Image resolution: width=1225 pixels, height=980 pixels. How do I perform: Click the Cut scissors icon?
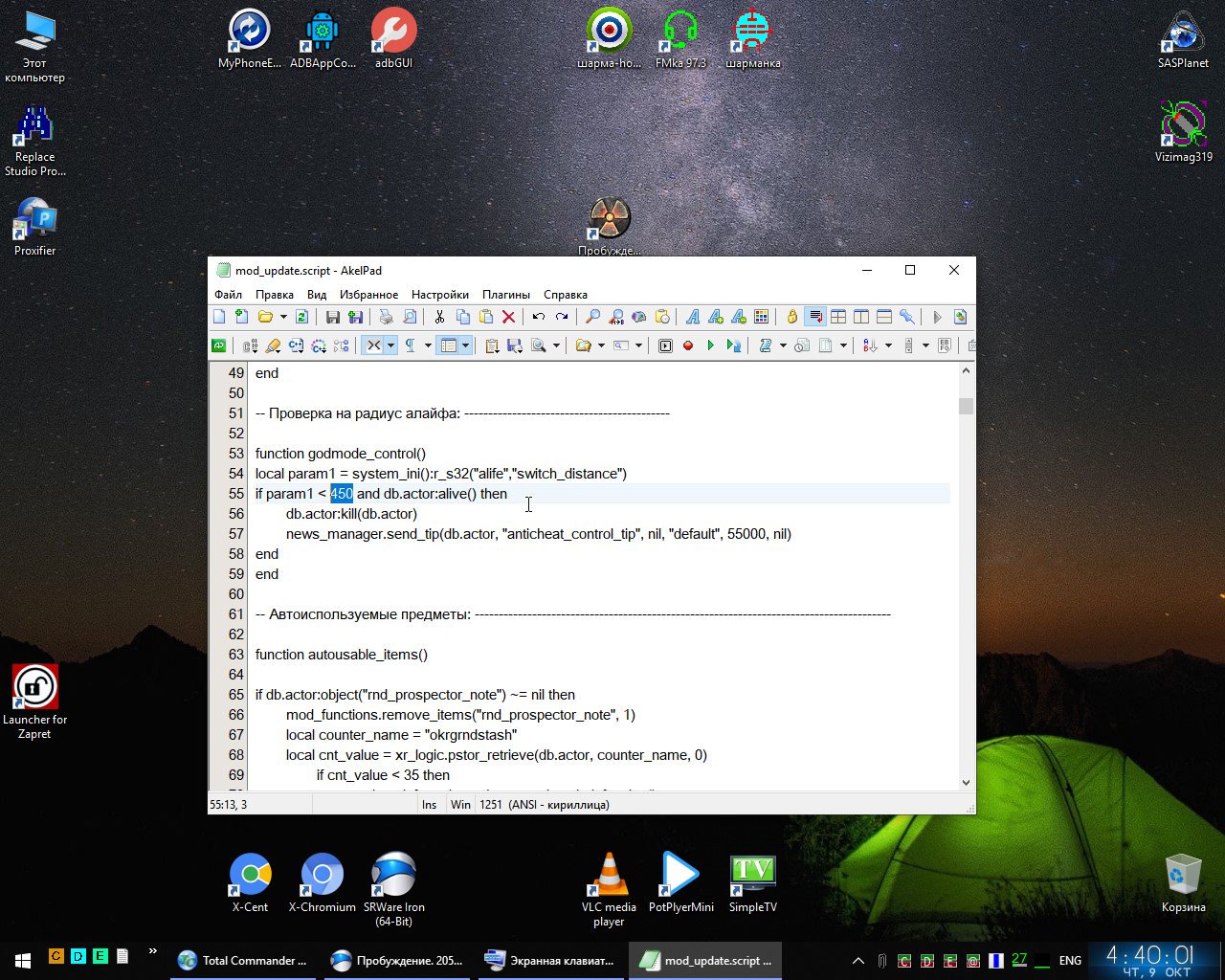point(439,317)
